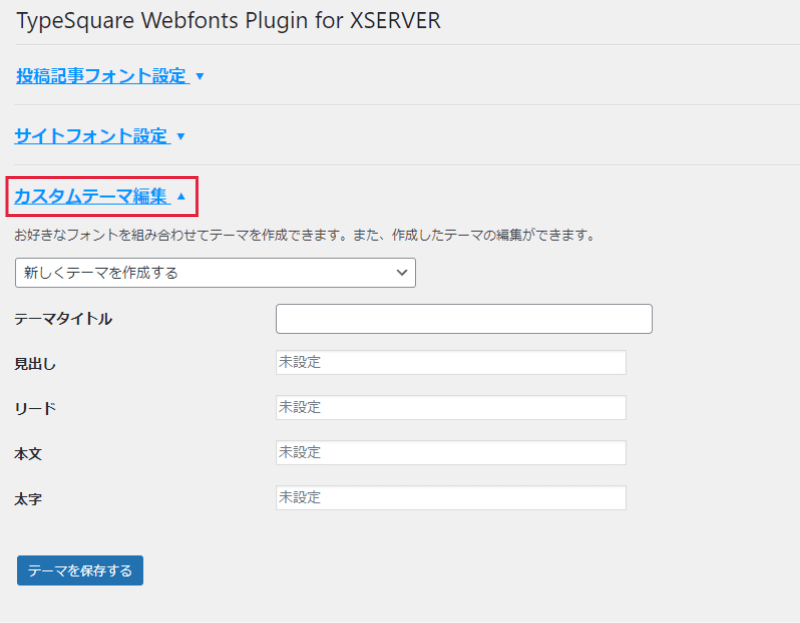Collapse the カスタムテーマ編集 section

point(91,196)
